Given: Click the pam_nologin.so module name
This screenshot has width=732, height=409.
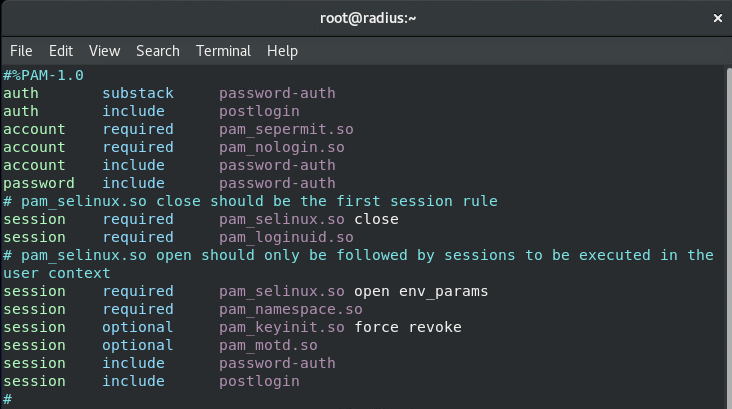Looking at the screenshot, I should (281, 147).
